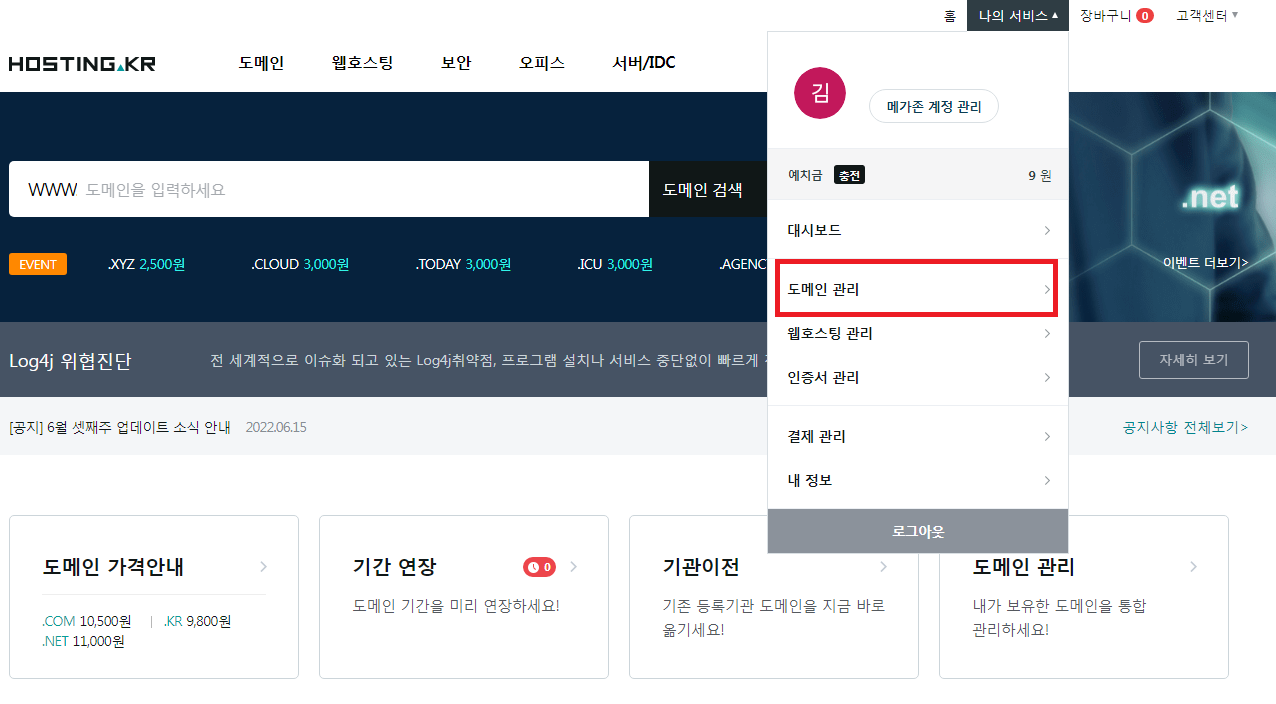This screenshot has width=1276, height=704.
Task: Click the HOSTING.KR logo
Action: point(81,62)
